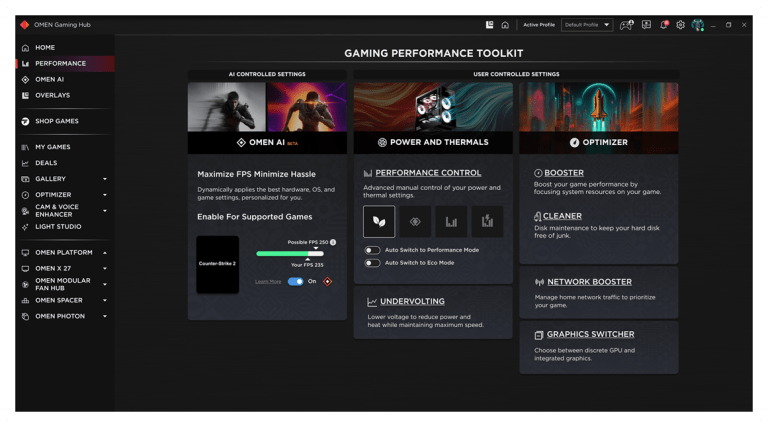Open the gamepad friends icon
The width and height of the screenshot is (768, 427).
(x=626, y=25)
